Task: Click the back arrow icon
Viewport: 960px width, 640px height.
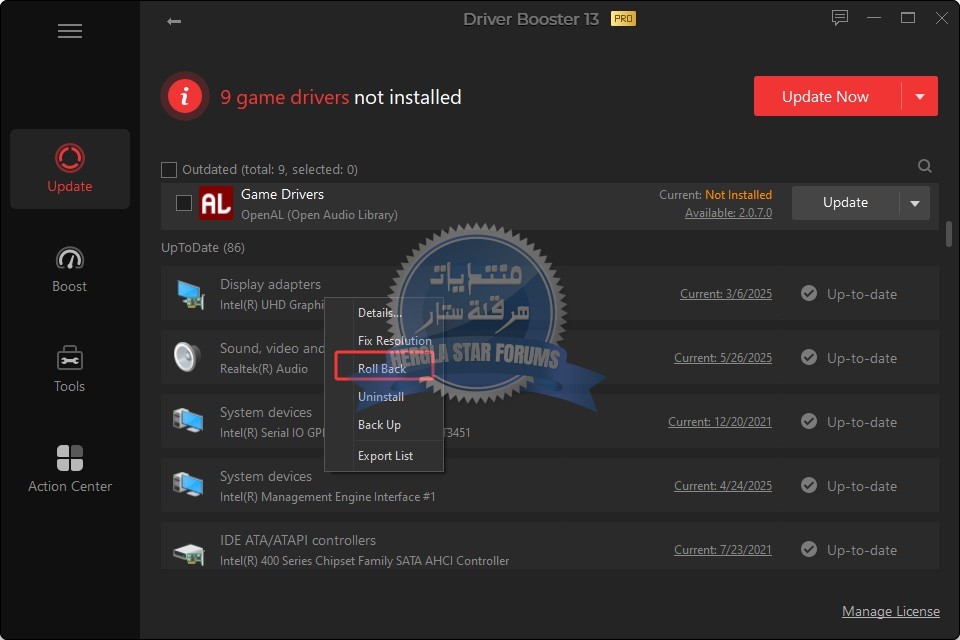Action: (174, 21)
